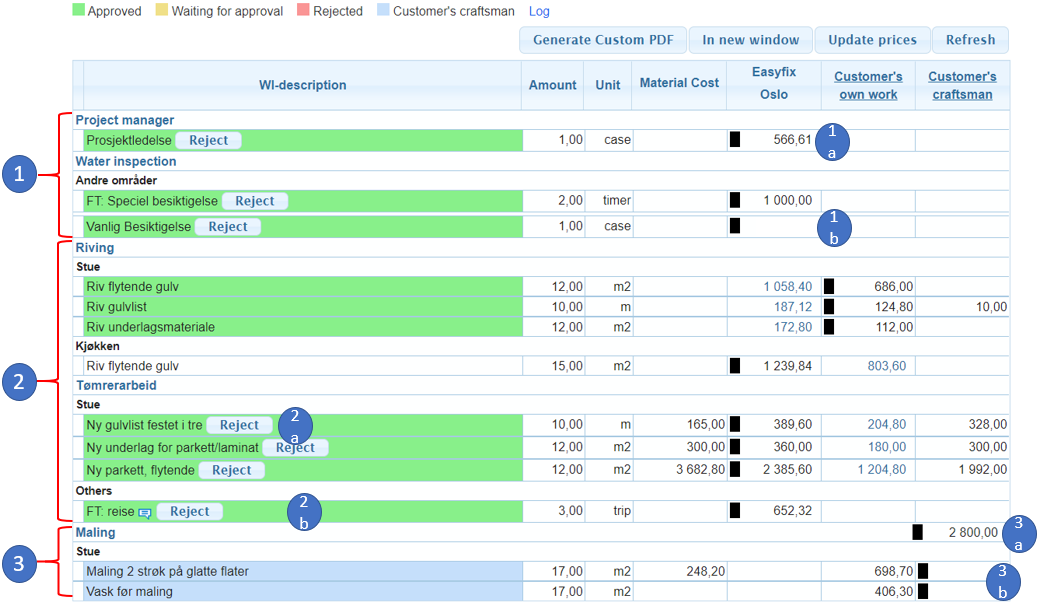This screenshot has height=609, width=1045.
Task: Click the annotation circle labeled 3a
Action: point(1019,532)
